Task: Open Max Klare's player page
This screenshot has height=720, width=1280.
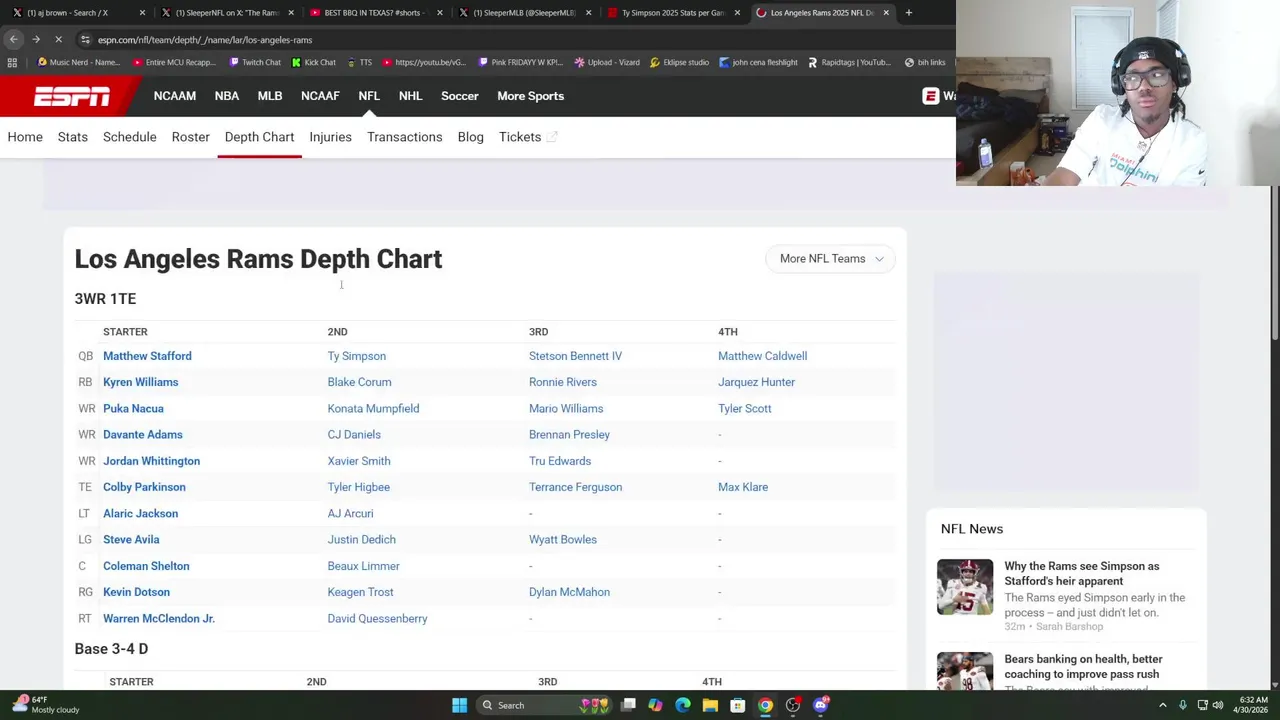Action: (x=743, y=487)
